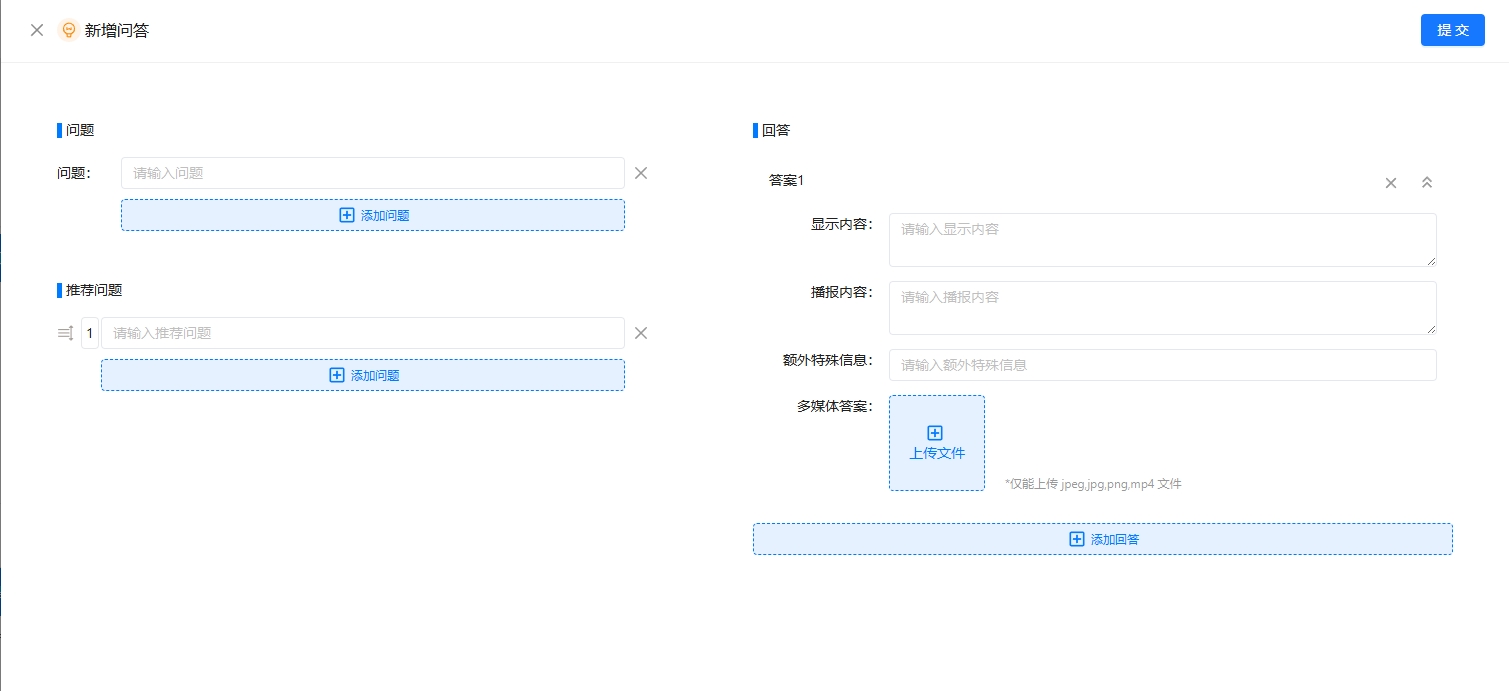Viewport: 1509px width, 691px height.
Task: Click the order number box showing 1
Action: [90, 333]
